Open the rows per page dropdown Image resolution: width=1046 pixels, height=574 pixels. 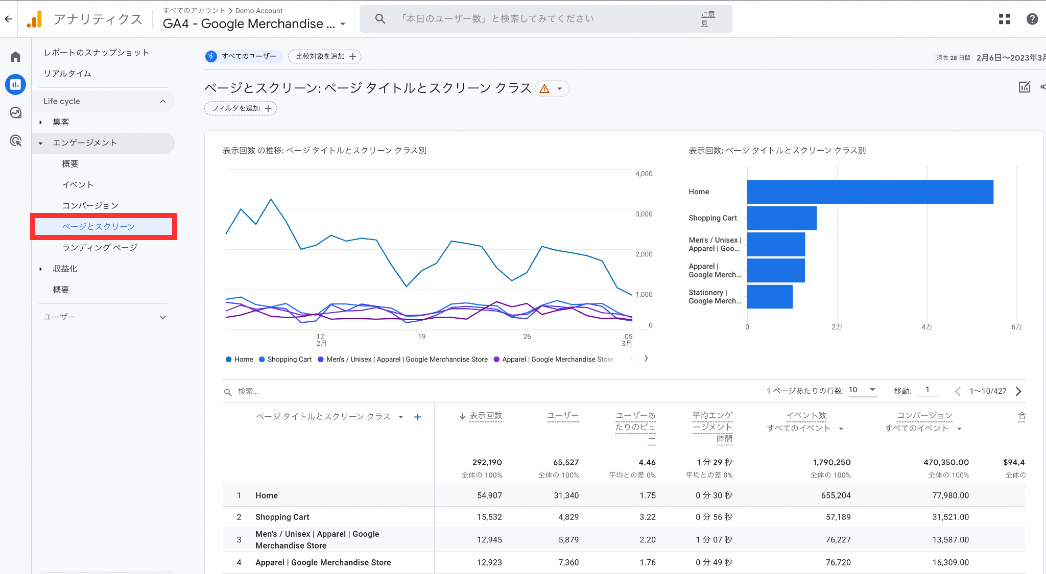(862, 390)
